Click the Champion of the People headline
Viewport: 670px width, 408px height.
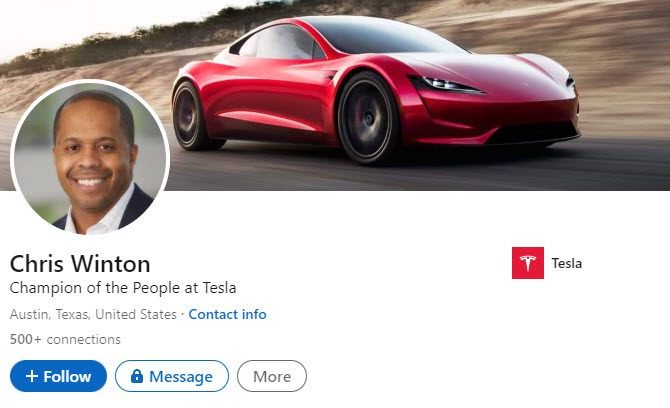tap(123, 288)
